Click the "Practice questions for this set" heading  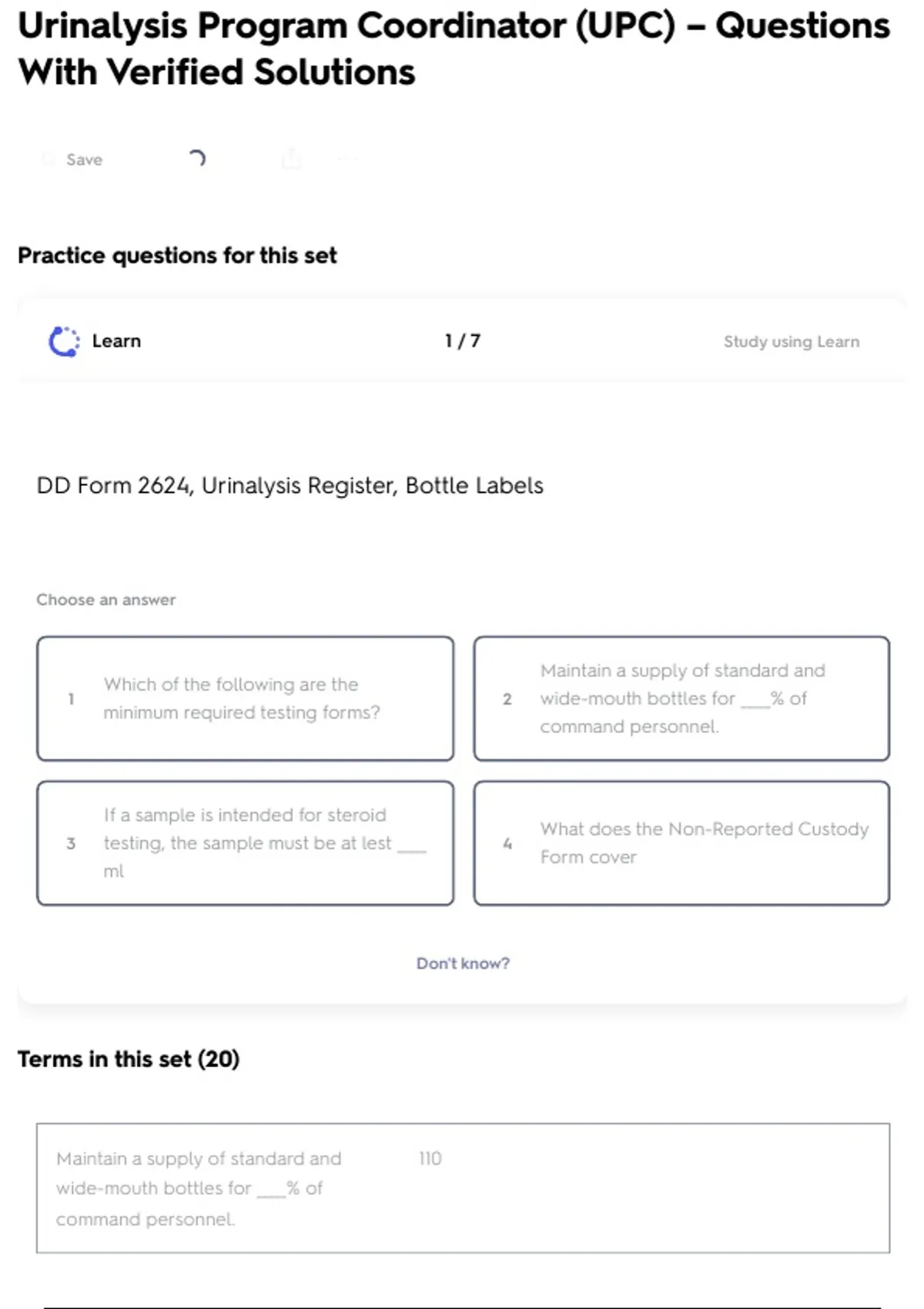pos(177,256)
